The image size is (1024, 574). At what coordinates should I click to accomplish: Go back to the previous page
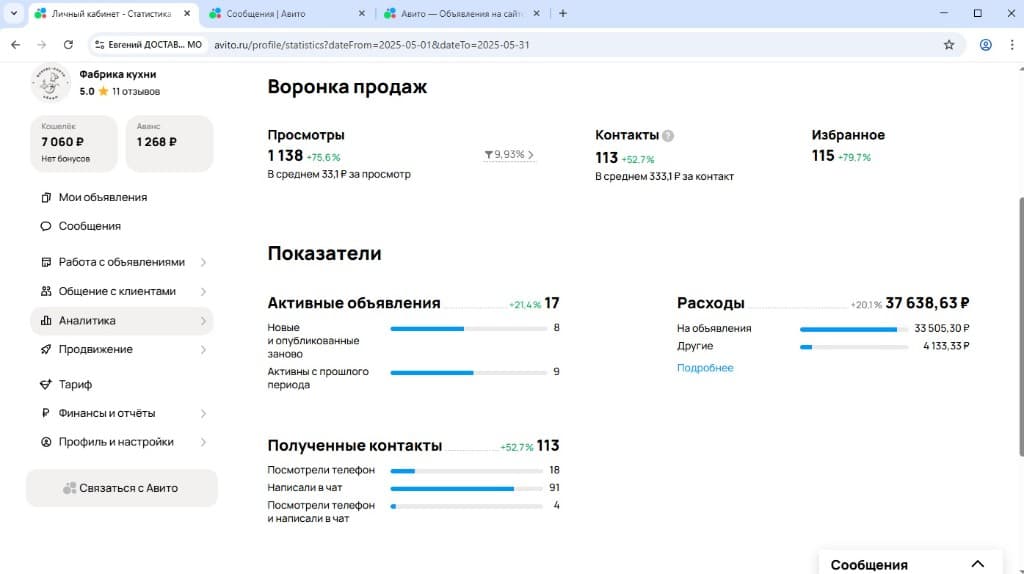click(x=16, y=45)
